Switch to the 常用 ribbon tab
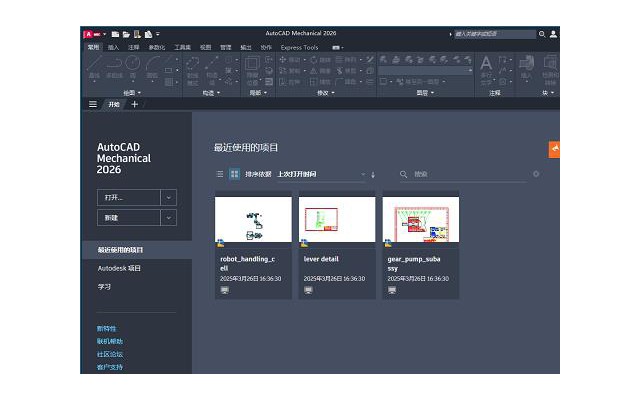 pos(93,47)
